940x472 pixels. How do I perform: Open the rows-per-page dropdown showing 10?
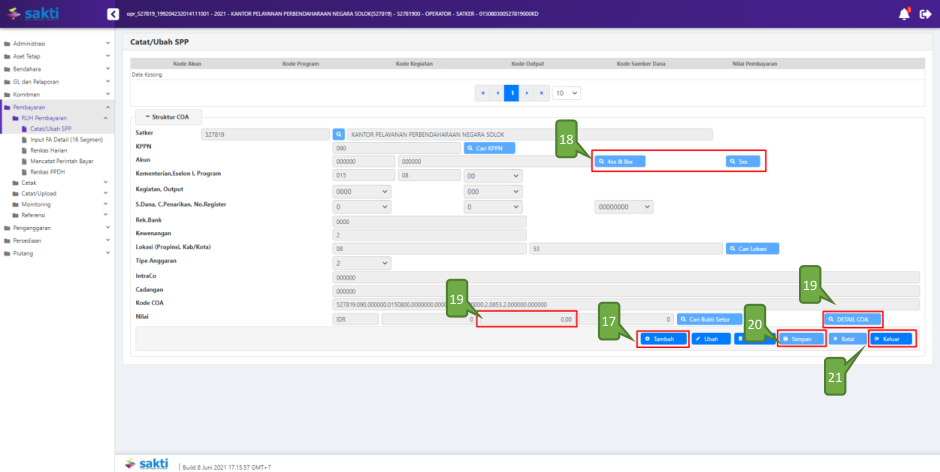tap(566, 92)
